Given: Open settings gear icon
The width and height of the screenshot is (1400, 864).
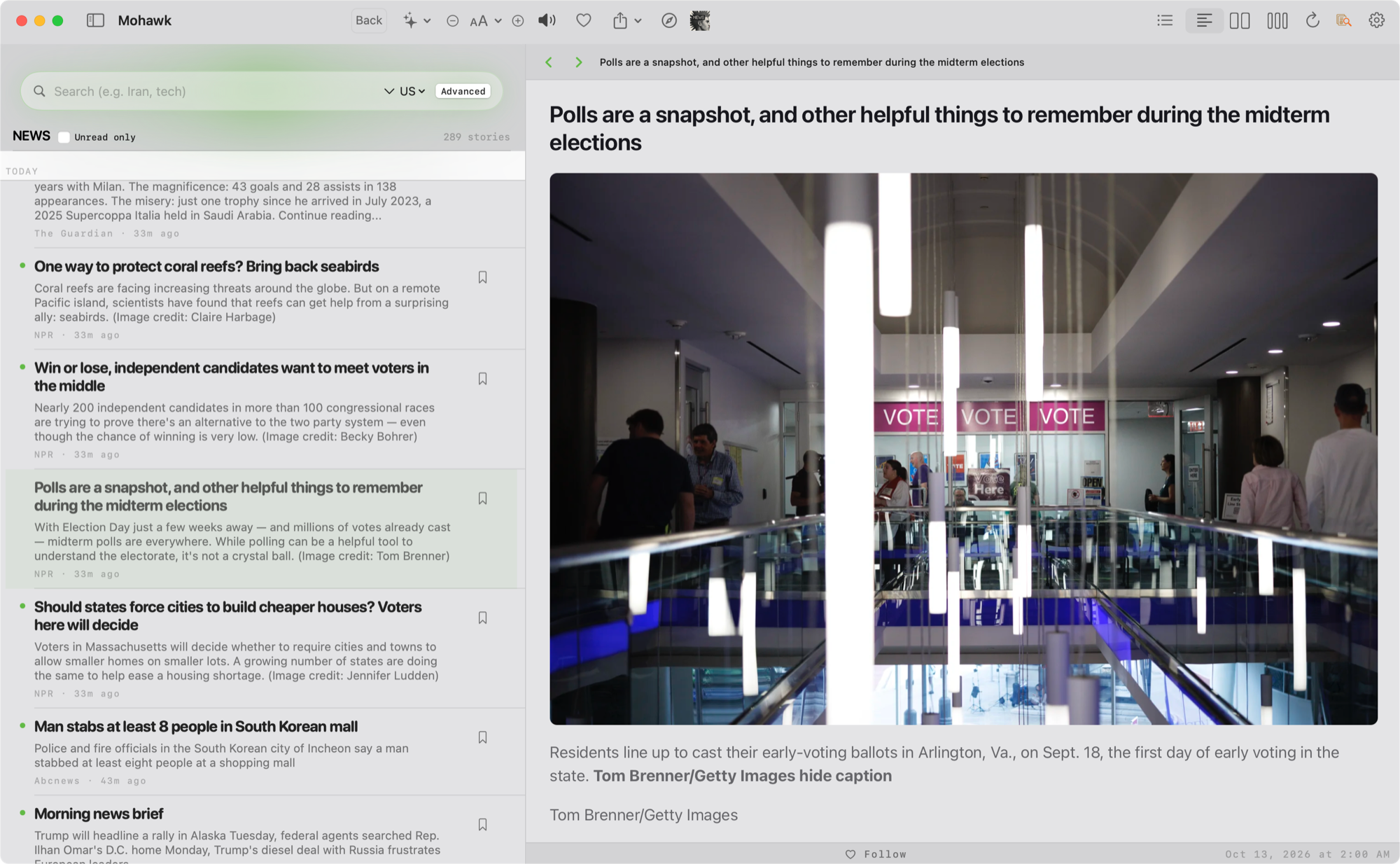Looking at the screenshot, I should [x=1377, y=21].
